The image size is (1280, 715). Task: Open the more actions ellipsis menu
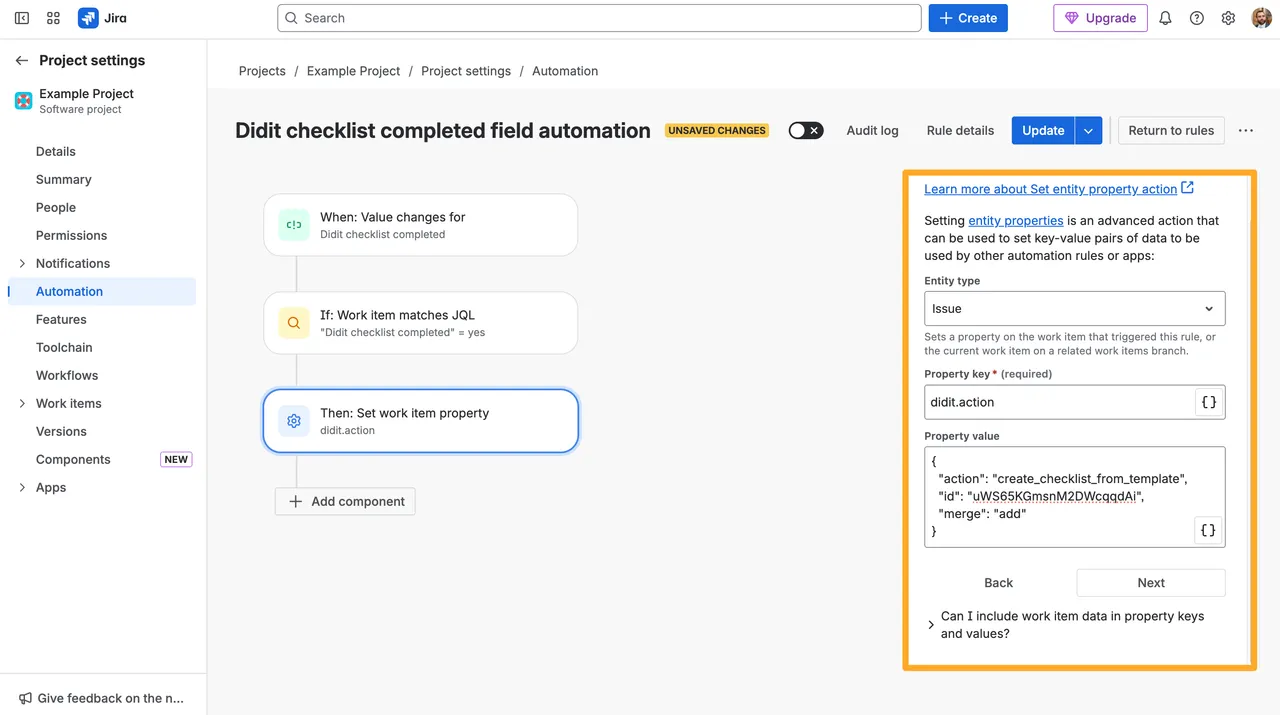pos(1245,130)
